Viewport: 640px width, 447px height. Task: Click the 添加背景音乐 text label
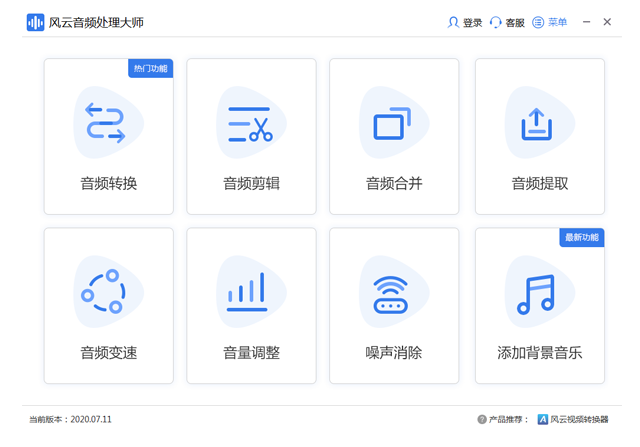click(x=540, y=353)
